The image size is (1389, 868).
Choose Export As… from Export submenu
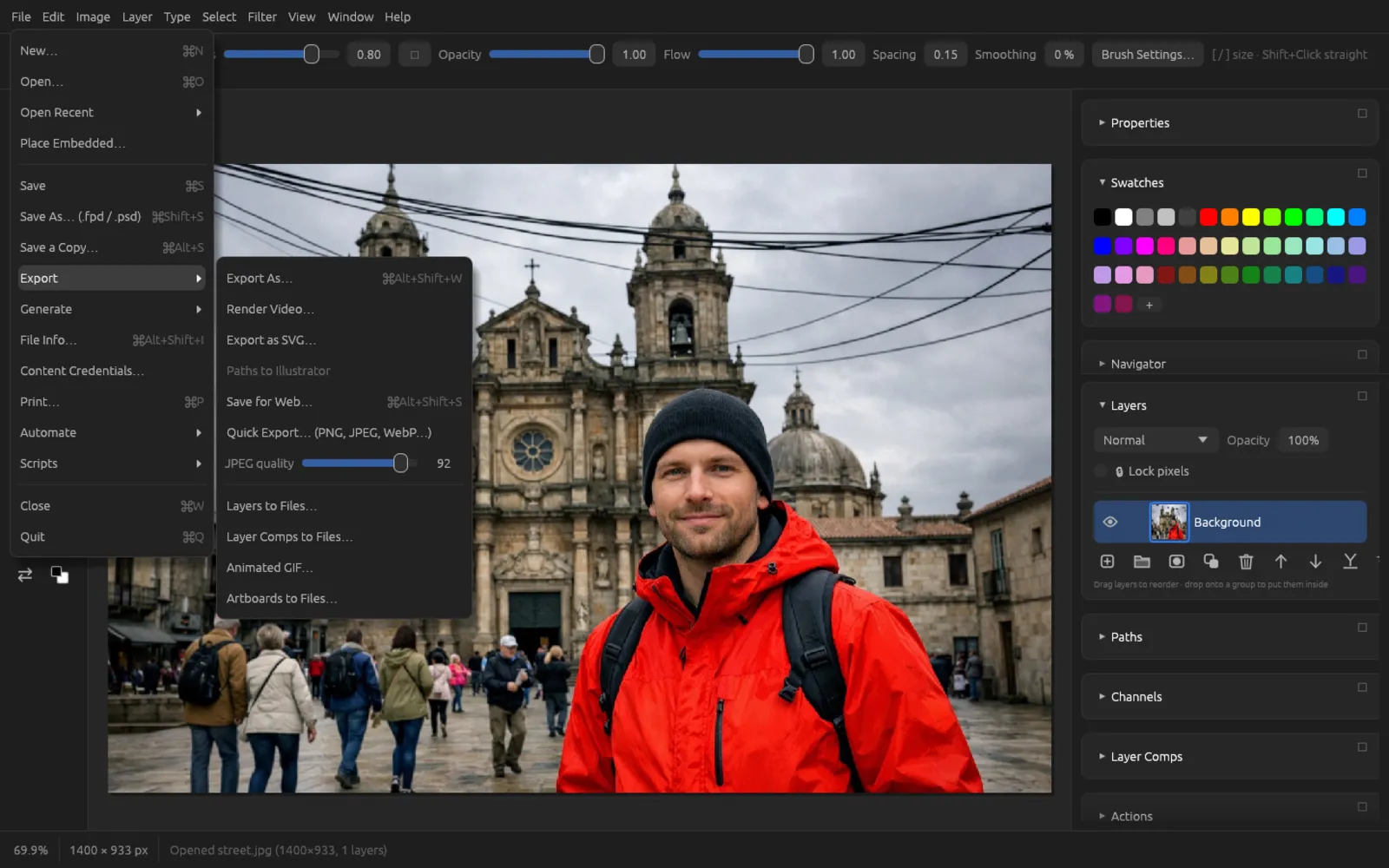pos(344,278)
